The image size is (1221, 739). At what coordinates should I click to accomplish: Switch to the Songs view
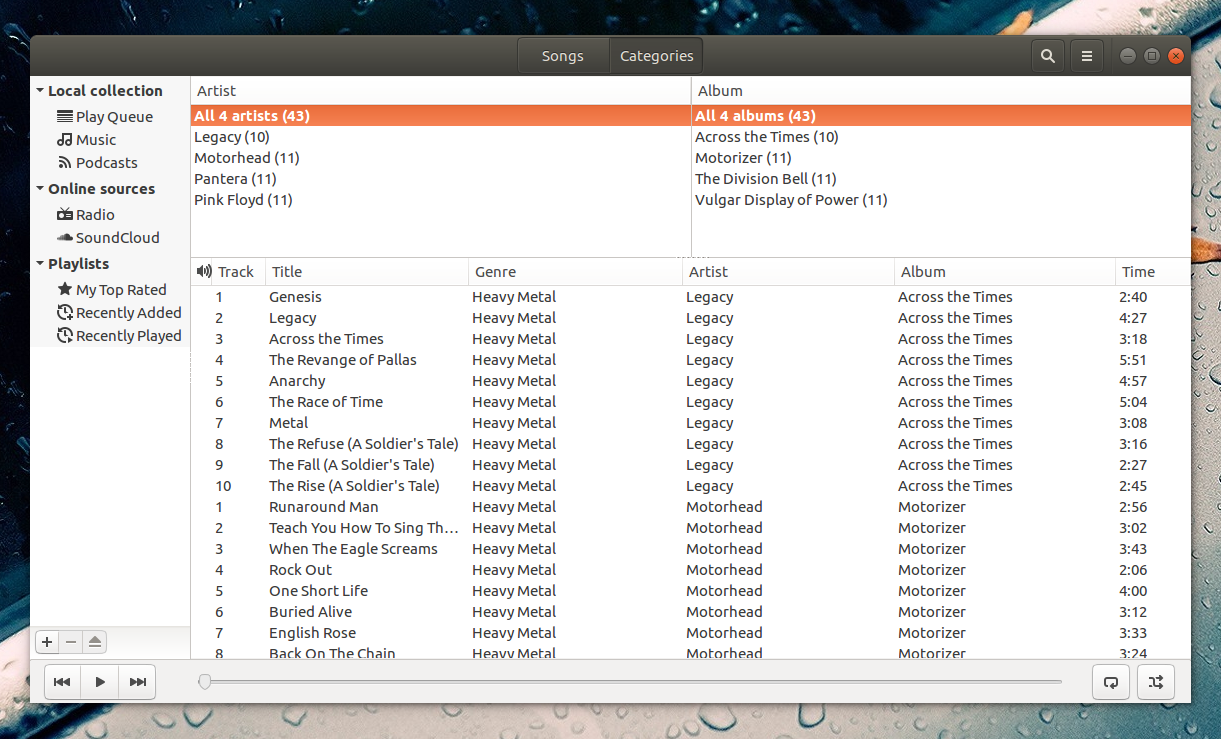(x=563, y=56)
